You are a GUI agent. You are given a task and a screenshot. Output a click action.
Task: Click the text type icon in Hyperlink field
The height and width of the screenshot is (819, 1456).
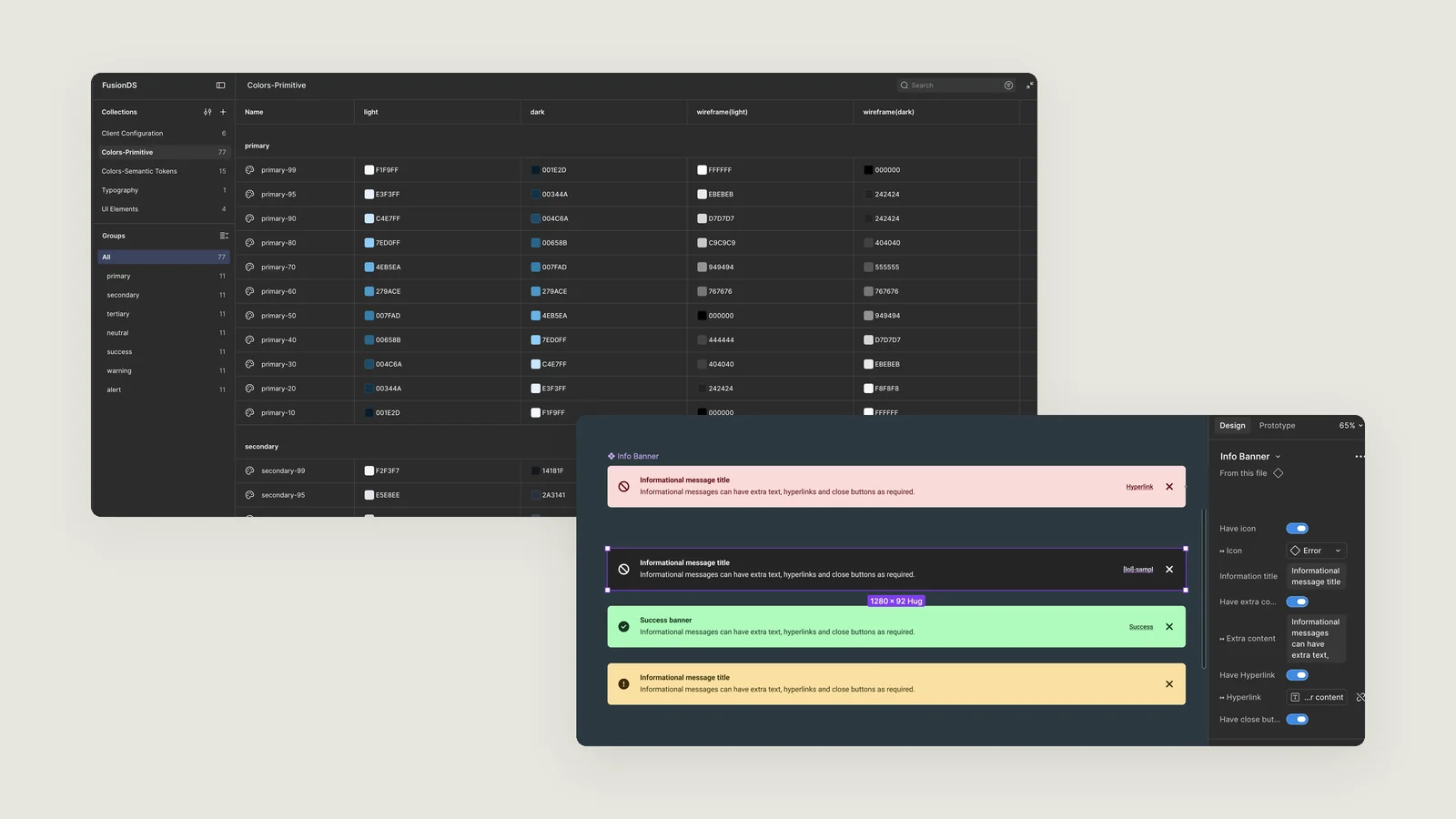1295,697
